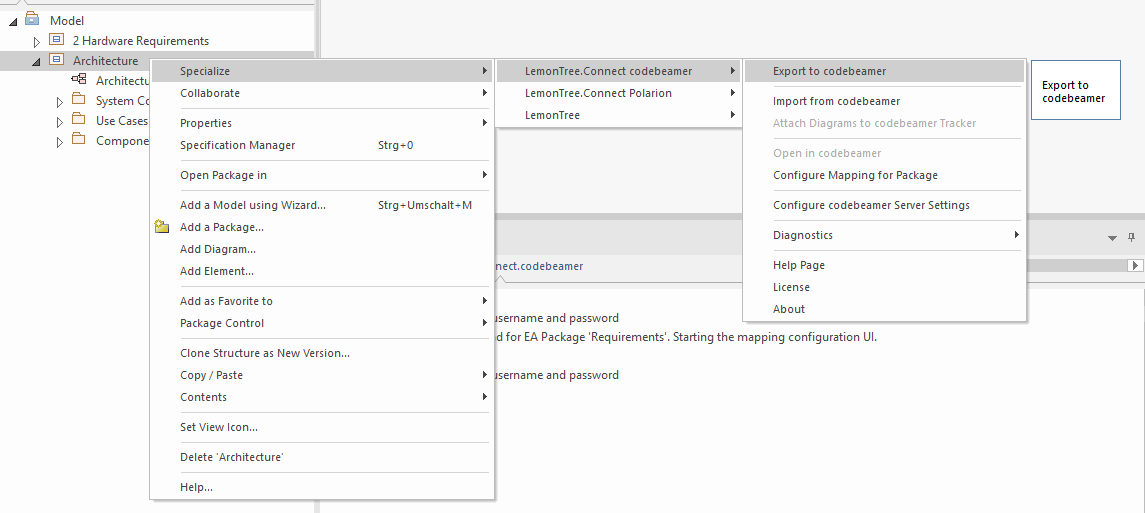Click the Architecture diagram icon in tree

pyautogui.click(x=79, y=80)
